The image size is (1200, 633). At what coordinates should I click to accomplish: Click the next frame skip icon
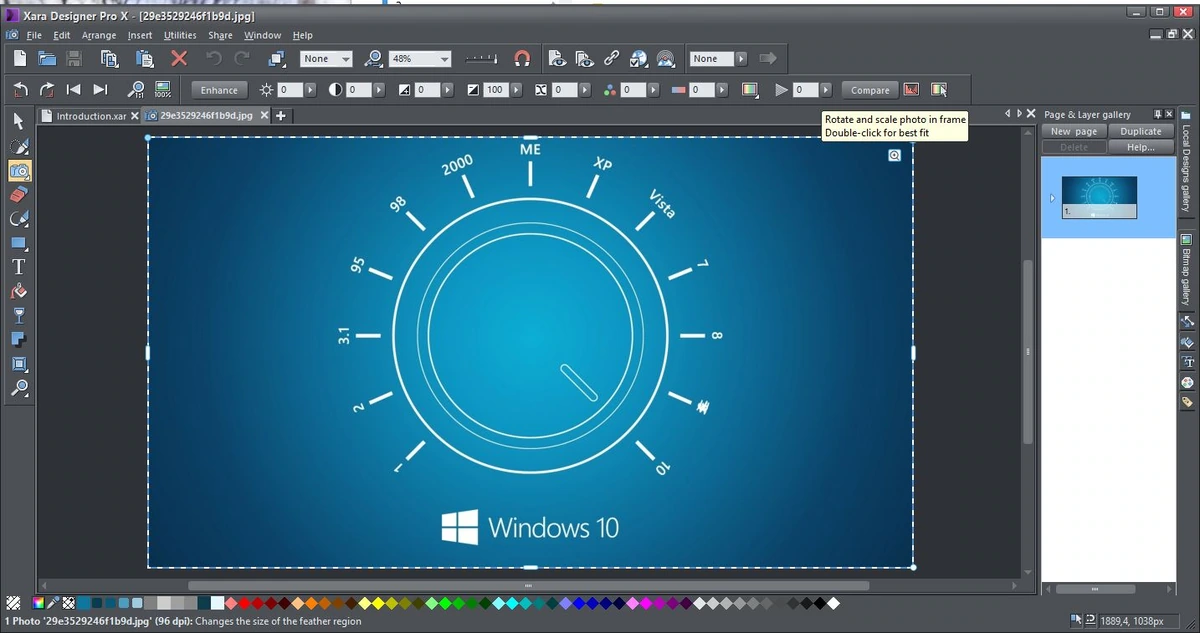pyautogui.click(x=99, y=89)
